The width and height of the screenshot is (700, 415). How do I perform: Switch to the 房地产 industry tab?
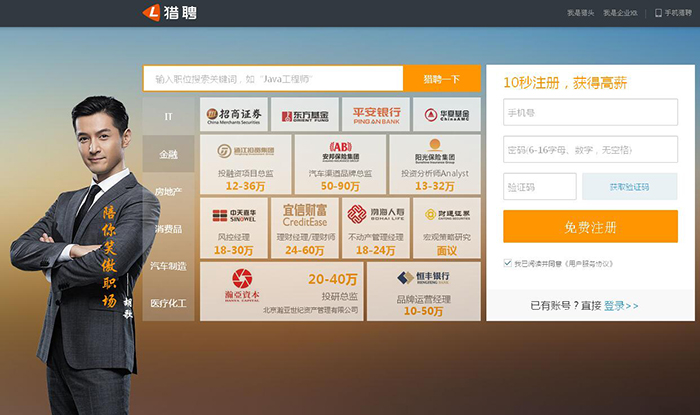tap(168, 191)
